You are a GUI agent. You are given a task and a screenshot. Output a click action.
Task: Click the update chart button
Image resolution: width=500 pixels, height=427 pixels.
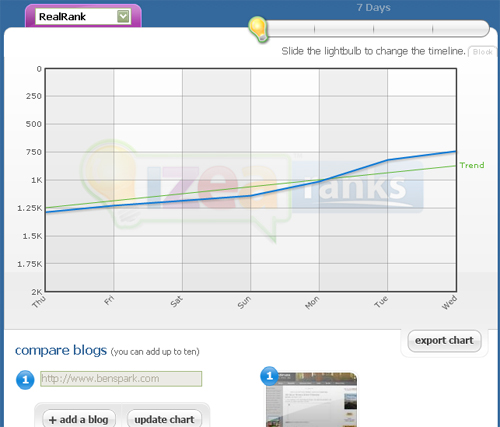tap(164, 419)
